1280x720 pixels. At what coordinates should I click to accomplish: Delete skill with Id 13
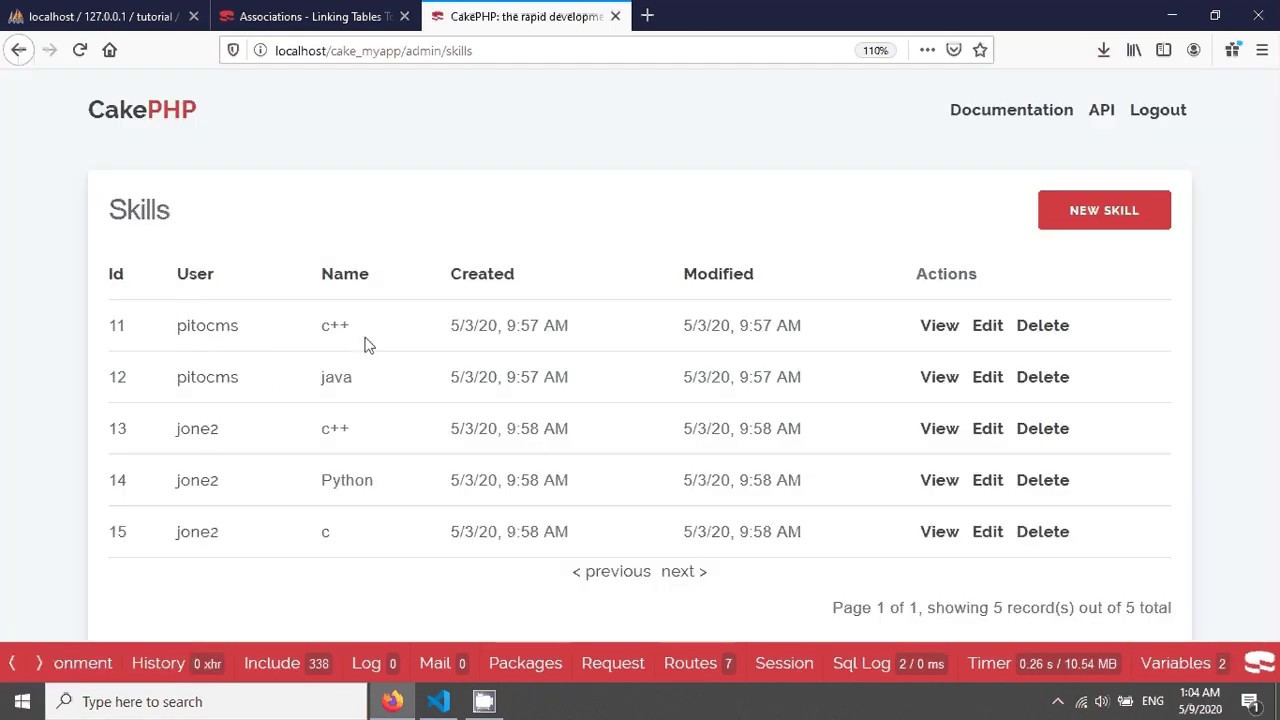point(1042,428)
